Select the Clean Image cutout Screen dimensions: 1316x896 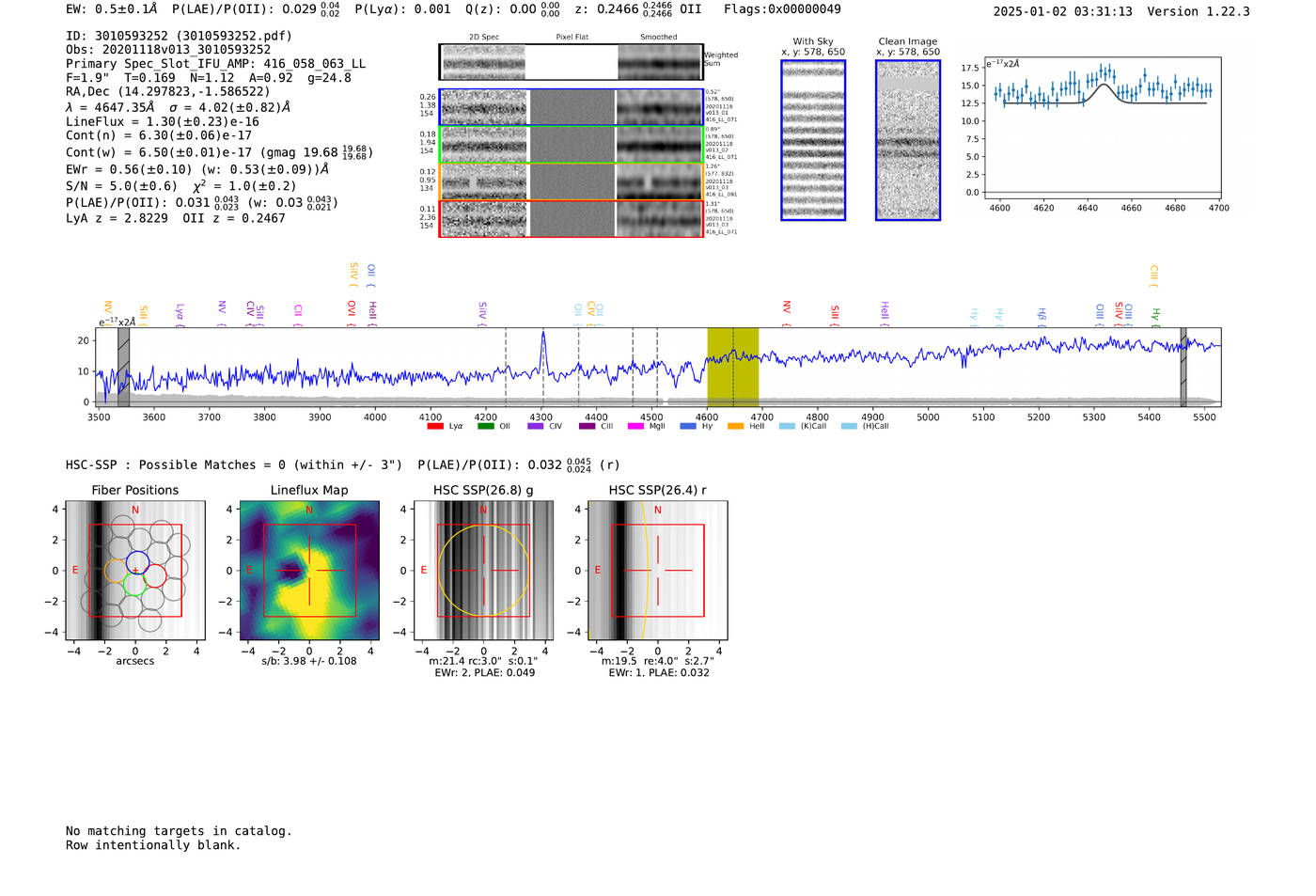coord(908,140)
